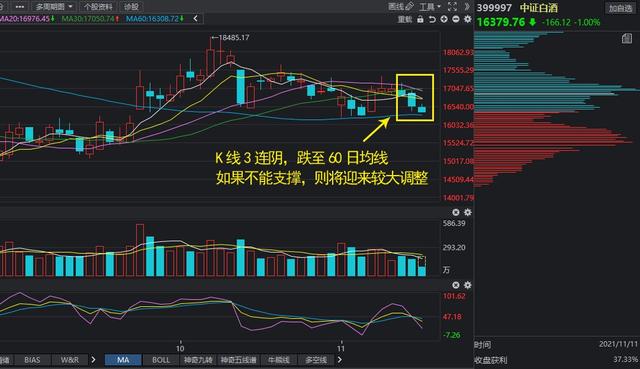Click the stock code 399997
This screenshot has width=640, height=369.
pyautogui.click(x=494, y=8)
